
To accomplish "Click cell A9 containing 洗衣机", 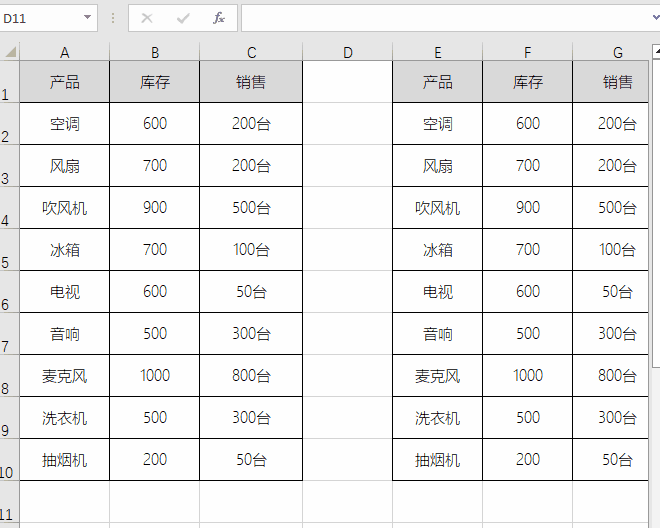I will [x=64, y=418].
